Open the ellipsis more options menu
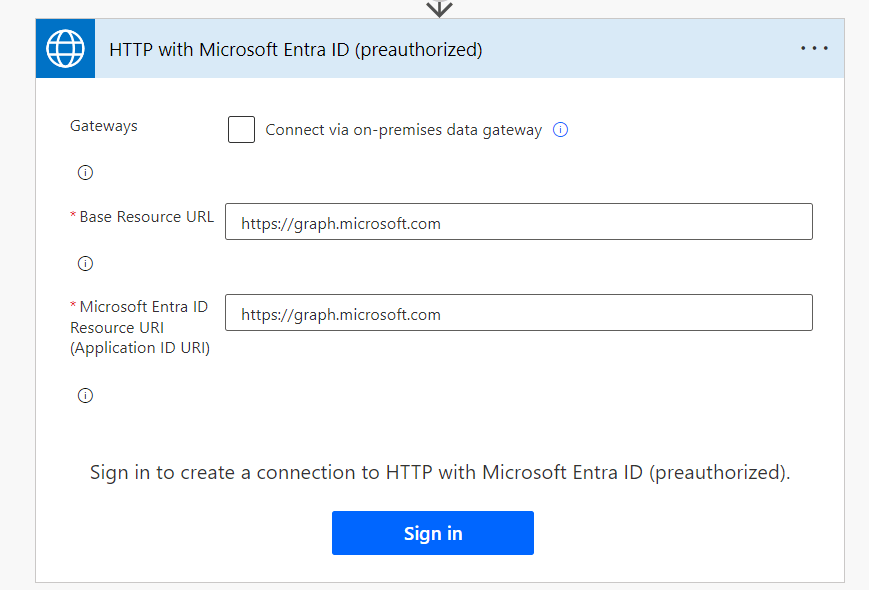869x590 pixels. click(814, 49)
